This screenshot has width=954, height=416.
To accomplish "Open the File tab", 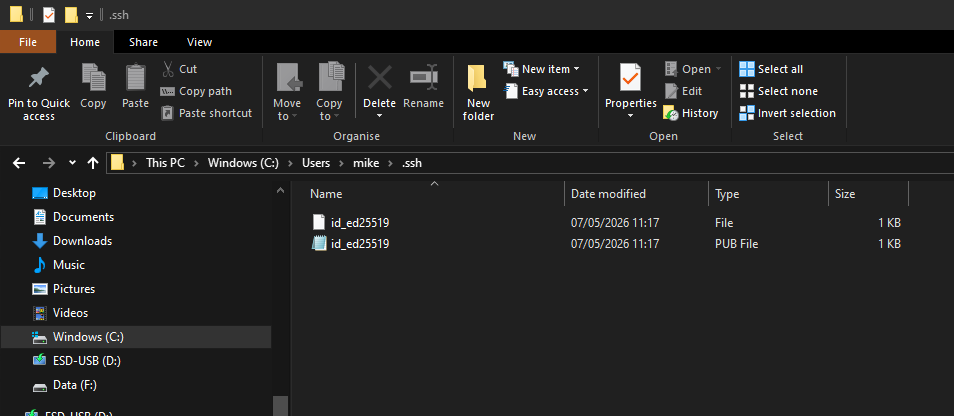I will coord(28,42).
